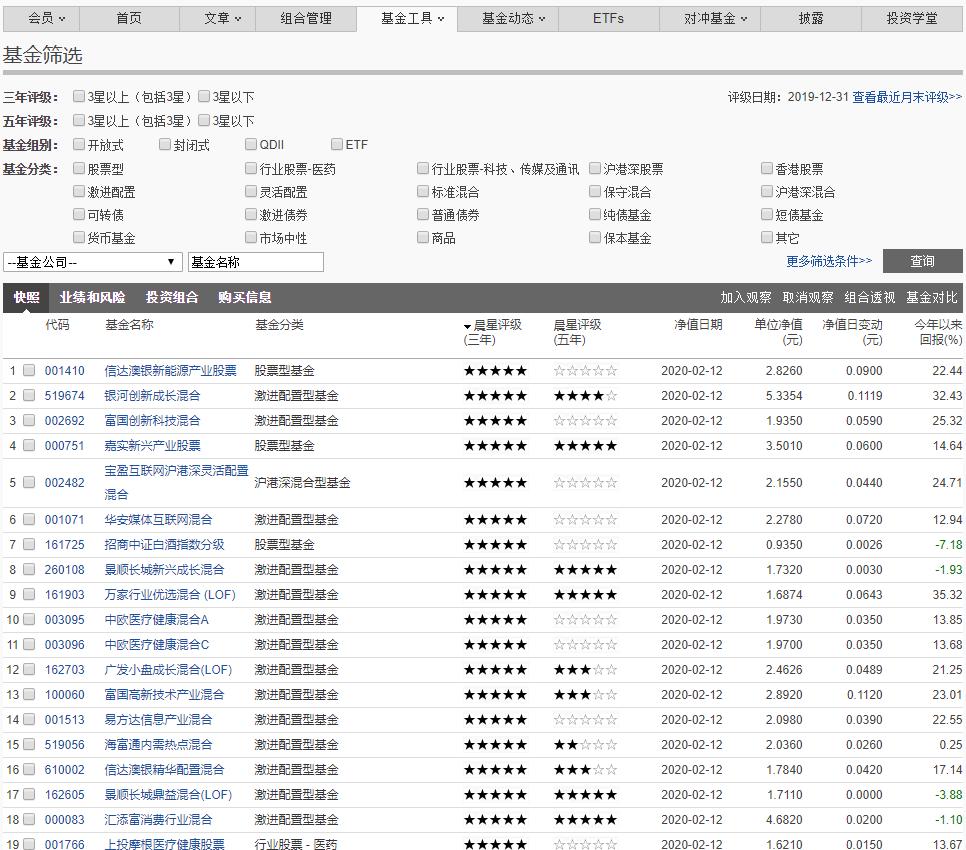Select the unit net value 5.3354
The image size is (966, 850).
[x=784, y=395]
